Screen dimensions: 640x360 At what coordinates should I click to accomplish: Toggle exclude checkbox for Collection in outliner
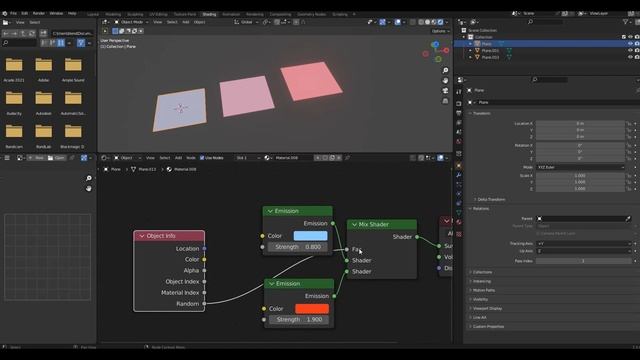point(624,37)
